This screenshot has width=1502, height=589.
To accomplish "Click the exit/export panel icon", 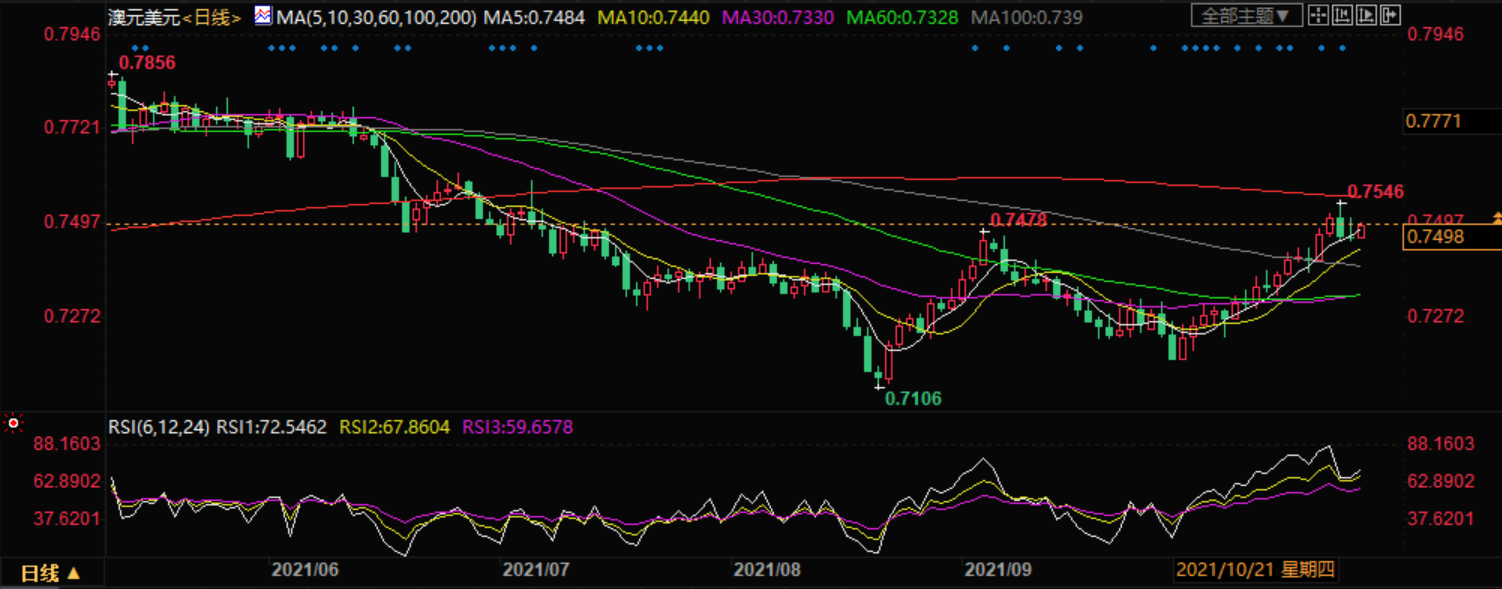I will point(1390,15).
